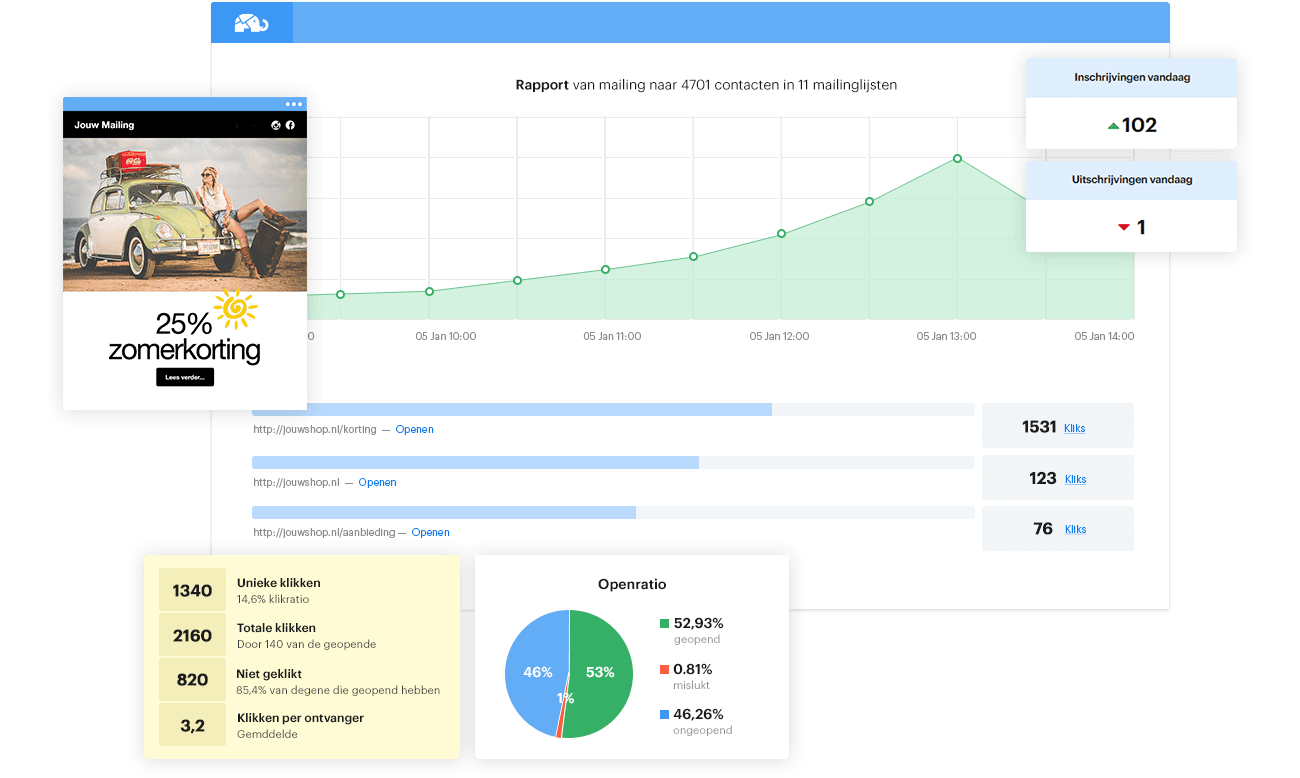Click the Kliks link beside 123

1075,479
